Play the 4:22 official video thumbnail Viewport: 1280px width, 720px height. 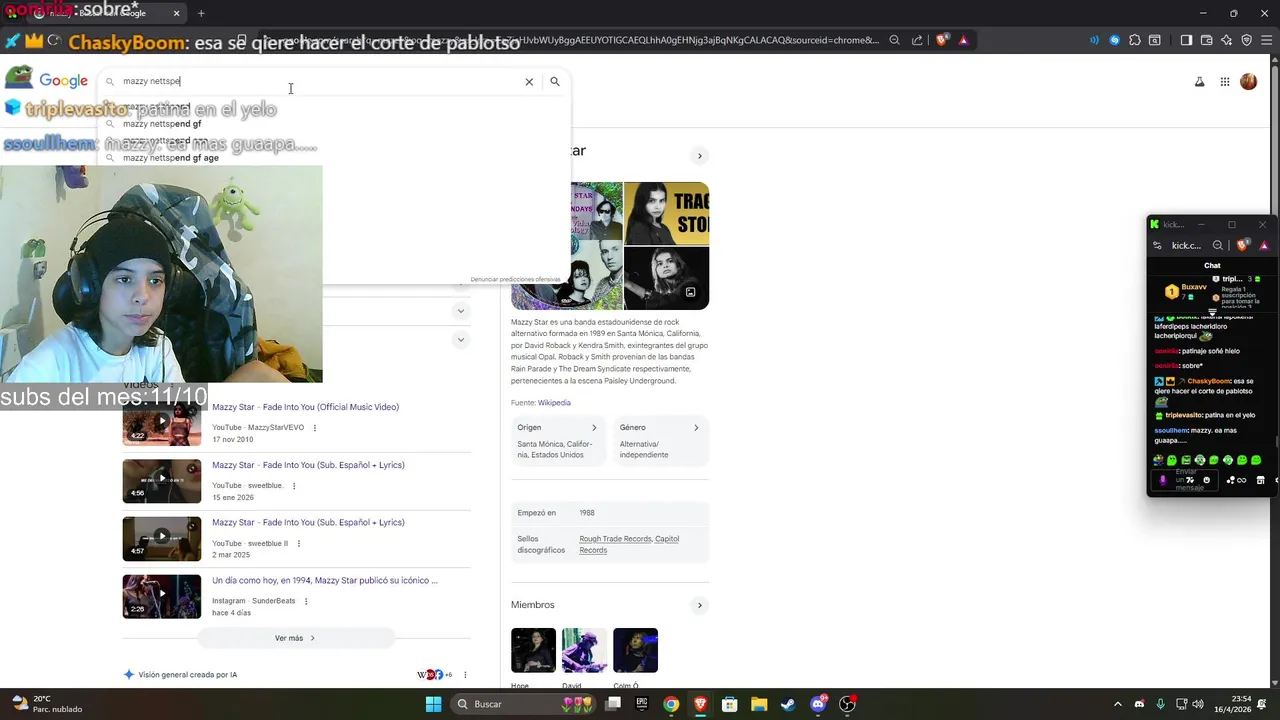coord(162,423)
